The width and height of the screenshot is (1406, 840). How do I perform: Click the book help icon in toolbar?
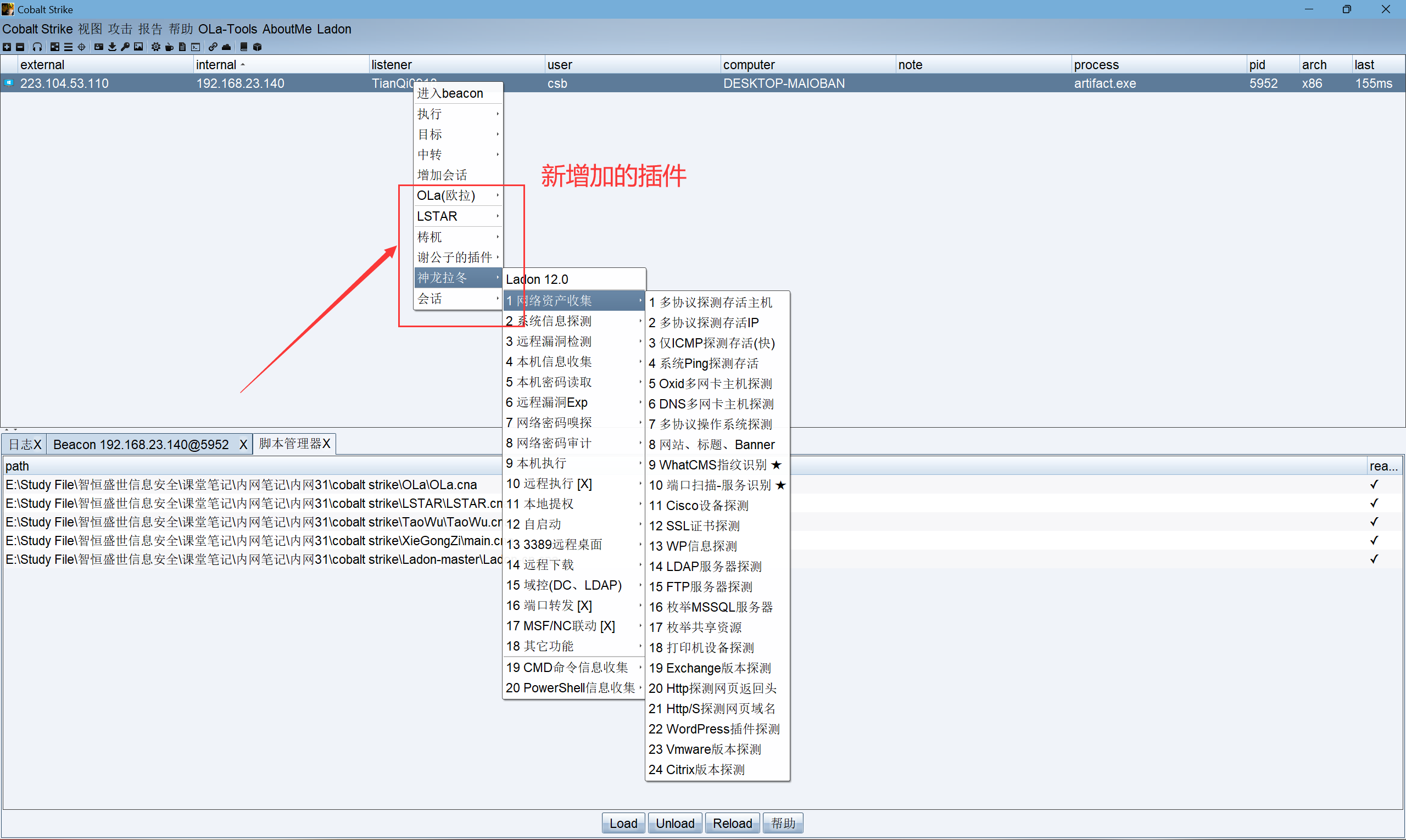click(243, 47)
